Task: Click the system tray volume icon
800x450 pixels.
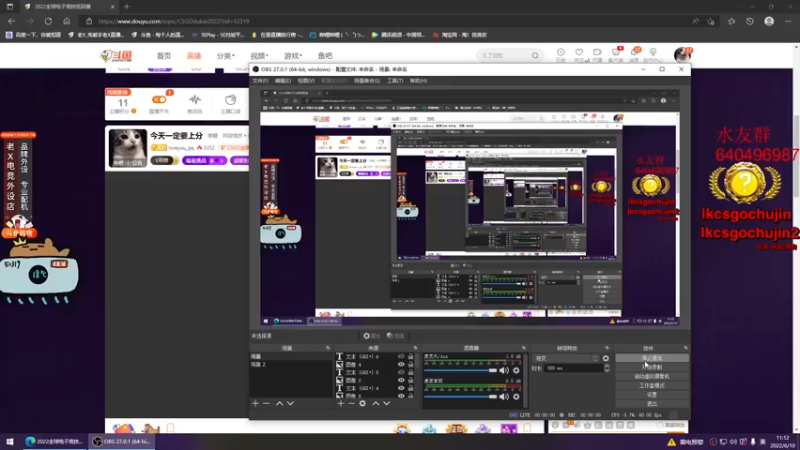Action: 733,442
